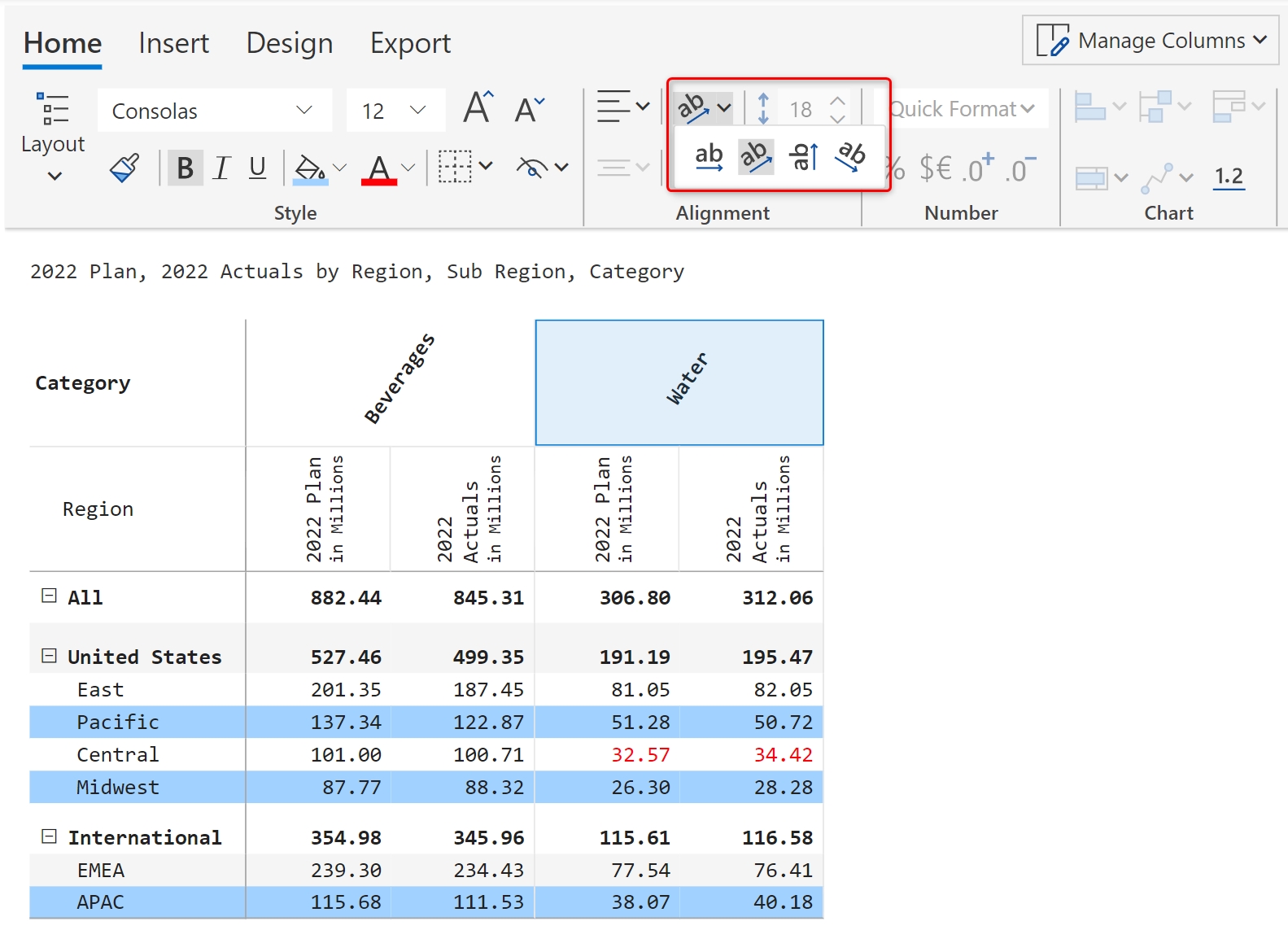Screen dimensions: 1288x930
Task: Open the Design tab
Action: [x=290, y=43]
